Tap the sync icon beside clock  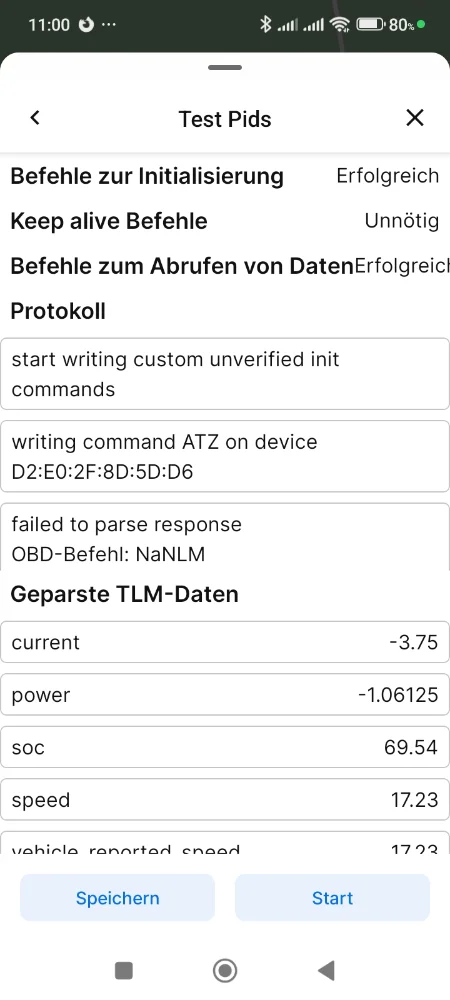point(86,25)
